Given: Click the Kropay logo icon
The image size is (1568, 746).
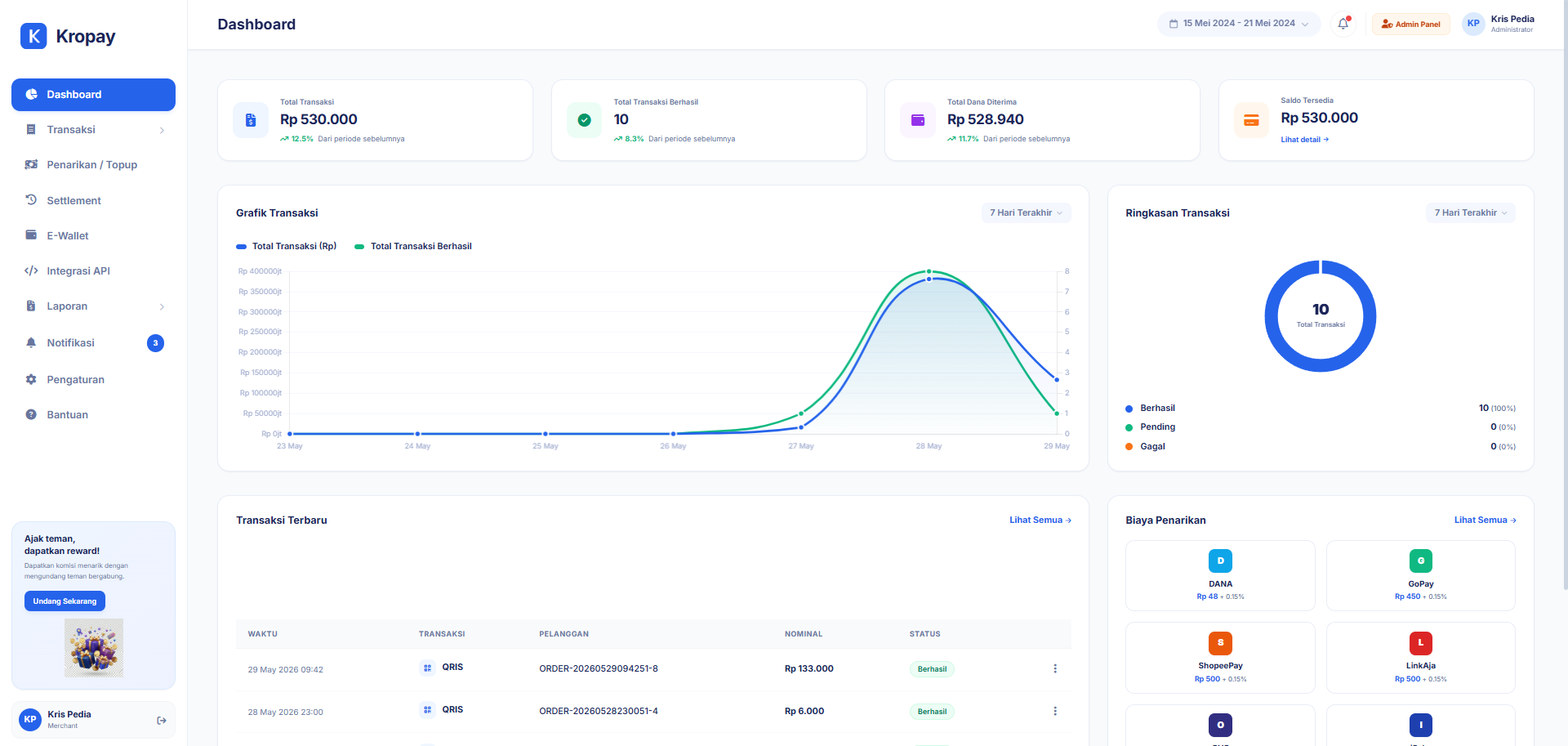Looking at the screenshot, I should pyautogui.click(x=33, y=36).
